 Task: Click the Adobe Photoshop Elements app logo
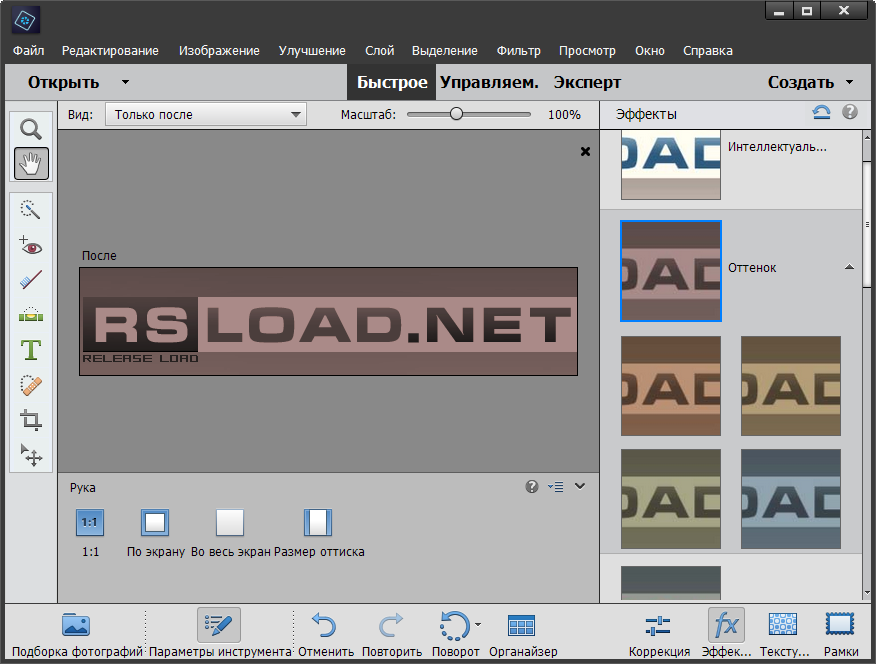pos(25,21)
